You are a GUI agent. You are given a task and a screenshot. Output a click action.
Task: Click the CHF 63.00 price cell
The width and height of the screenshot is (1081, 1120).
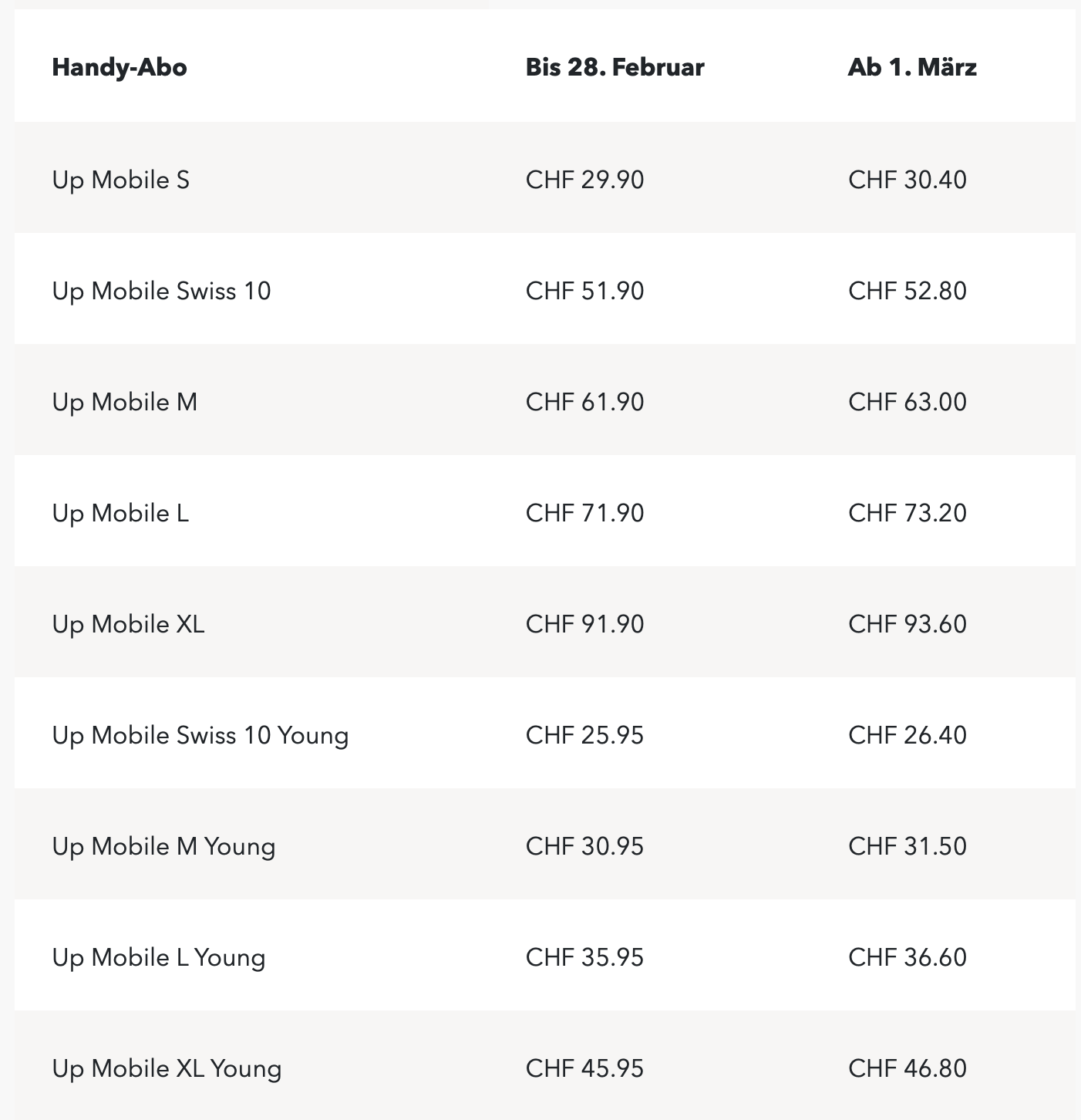(x=908, y=402)
